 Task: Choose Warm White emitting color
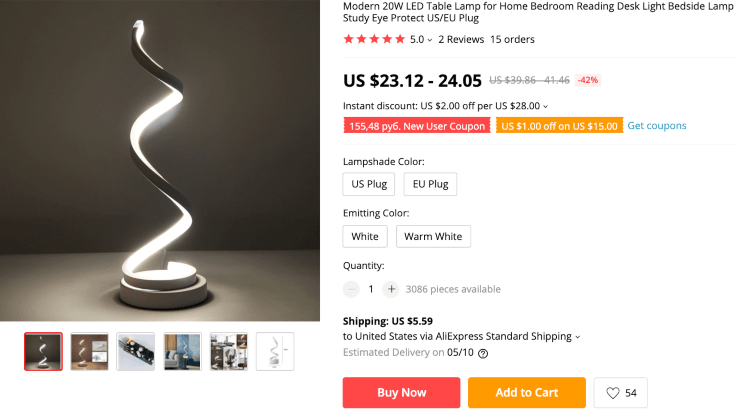coord(433,237)
